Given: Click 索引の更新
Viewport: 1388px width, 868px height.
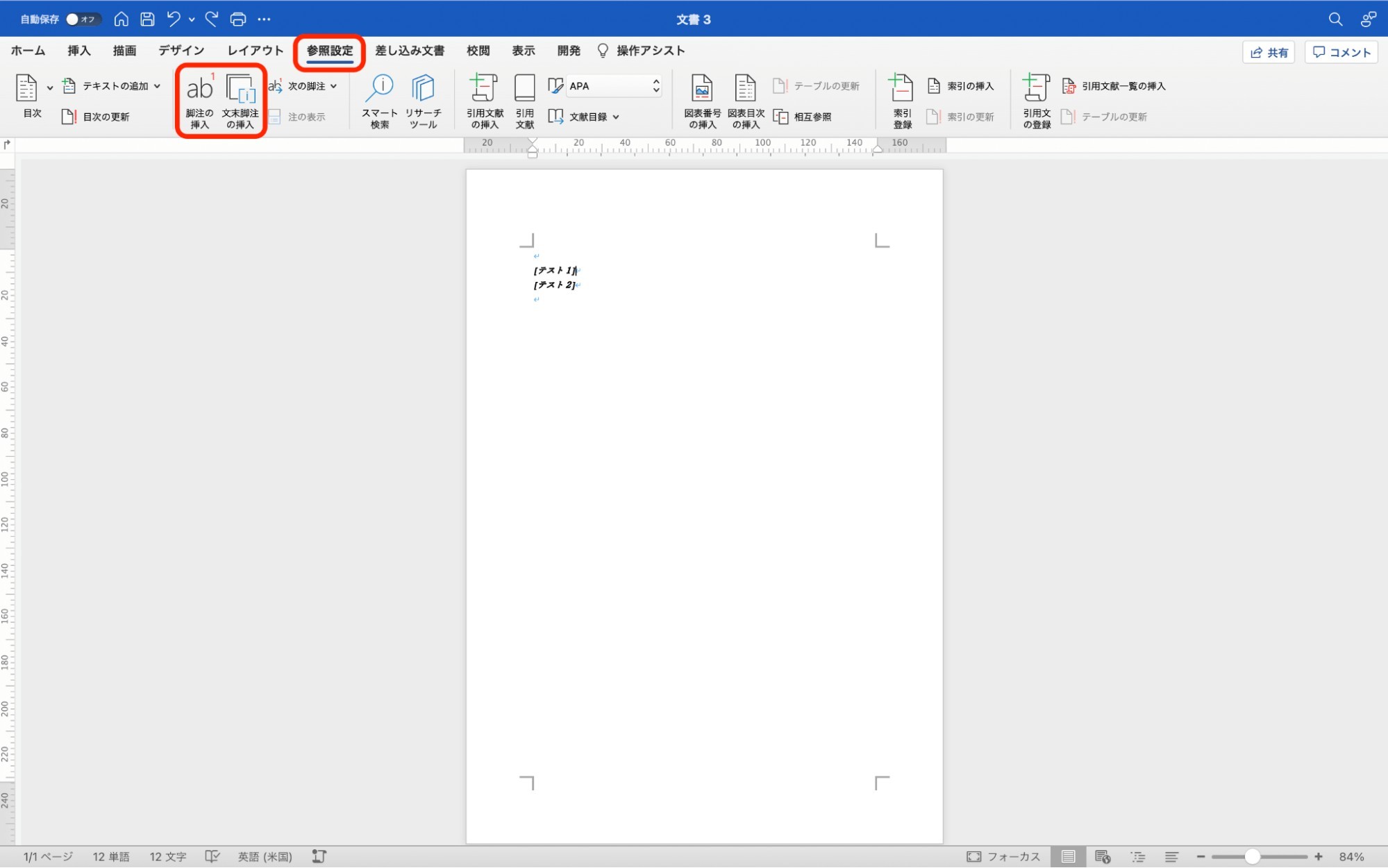Looking at the screenshot, I should (x=961, y=117).
